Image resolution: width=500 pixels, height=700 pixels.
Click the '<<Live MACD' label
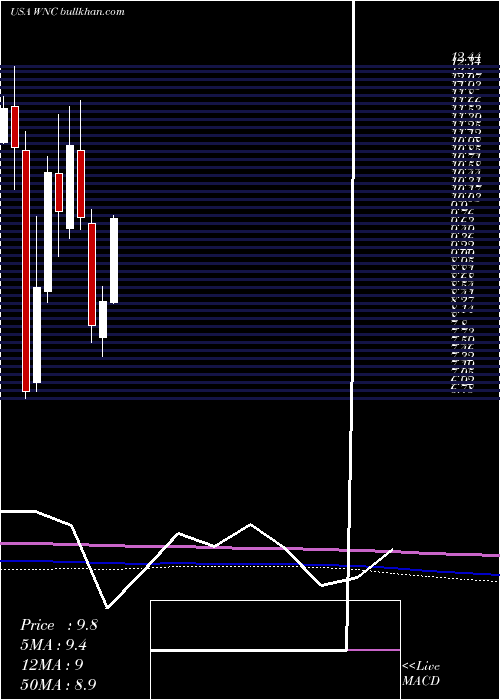(x=421, y=673)
